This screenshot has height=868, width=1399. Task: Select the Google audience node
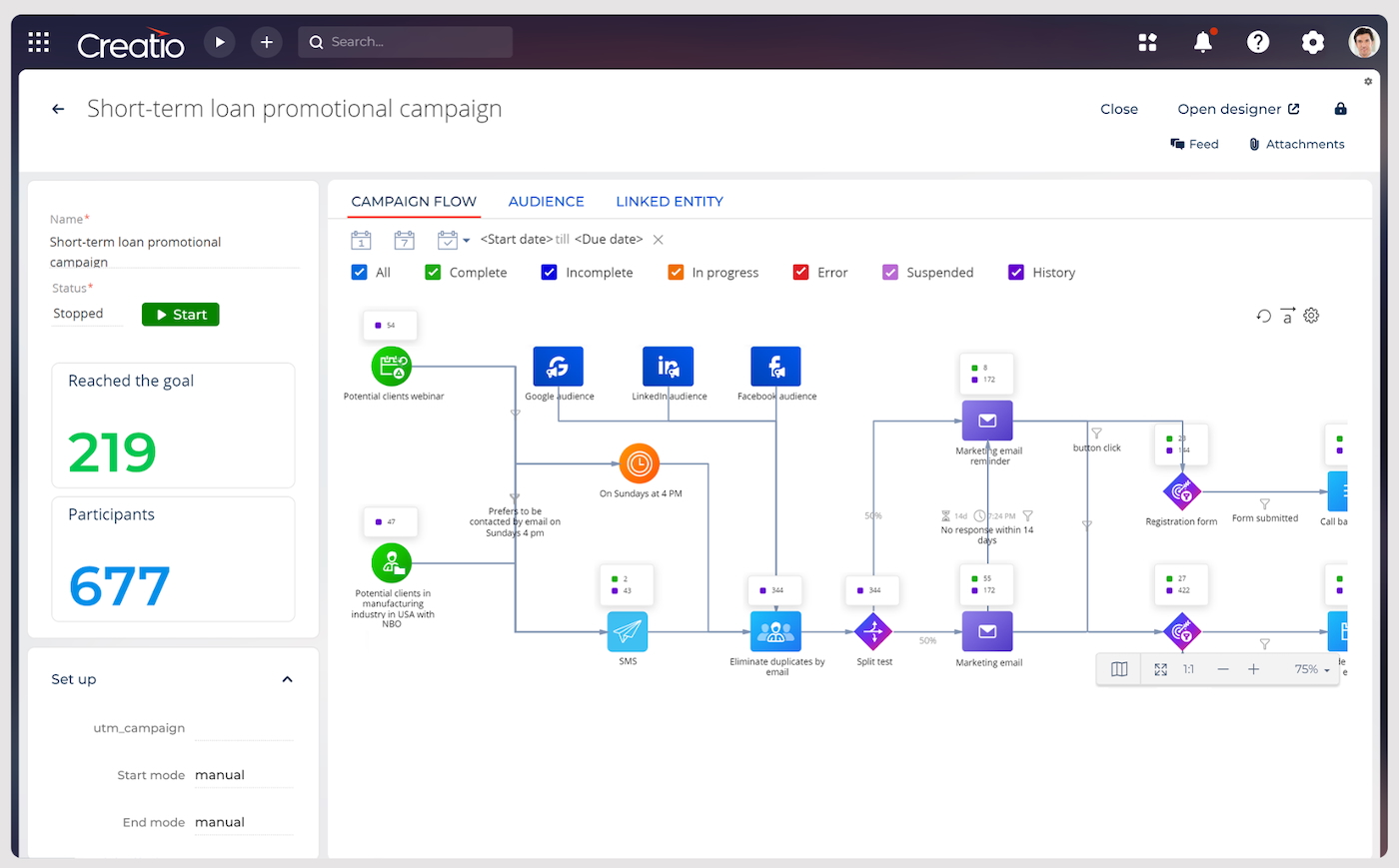tap(558, 367)
